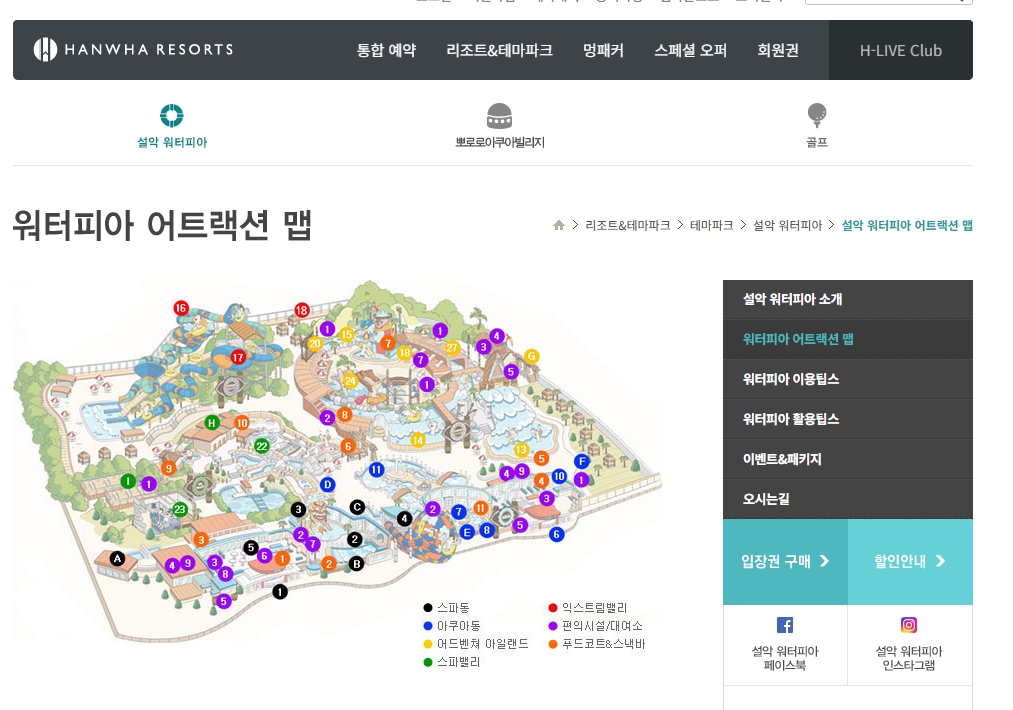
Task: Open 설악 워터피아 소개 in the sidebar
Action: pyautogui.click(x=848, y=299)
